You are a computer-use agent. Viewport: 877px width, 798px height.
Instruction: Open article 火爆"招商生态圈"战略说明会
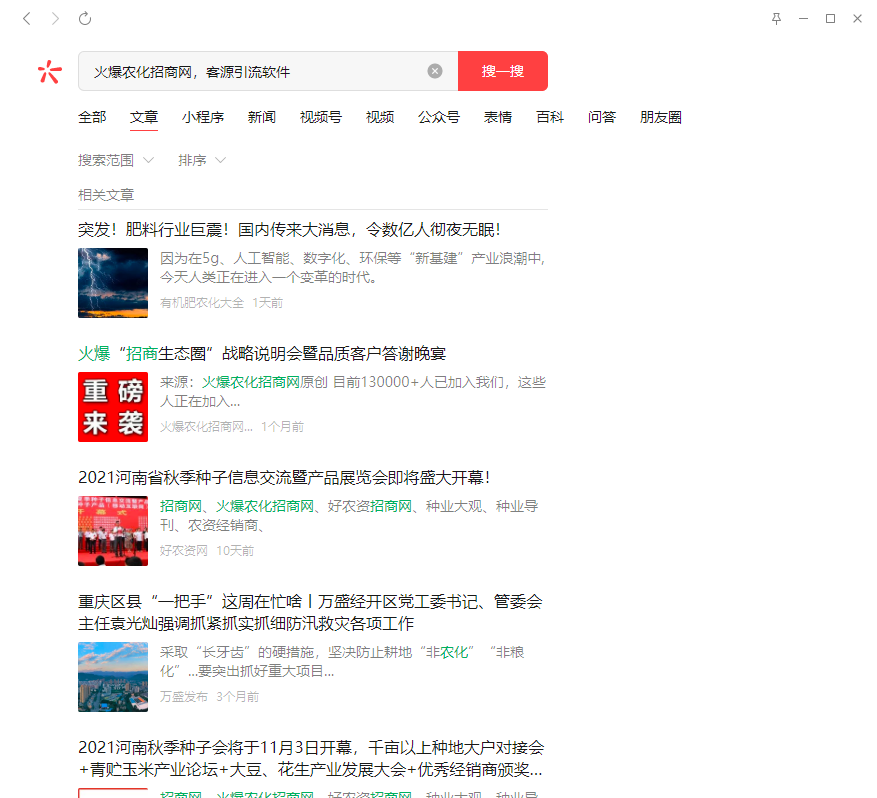(262, 354)
